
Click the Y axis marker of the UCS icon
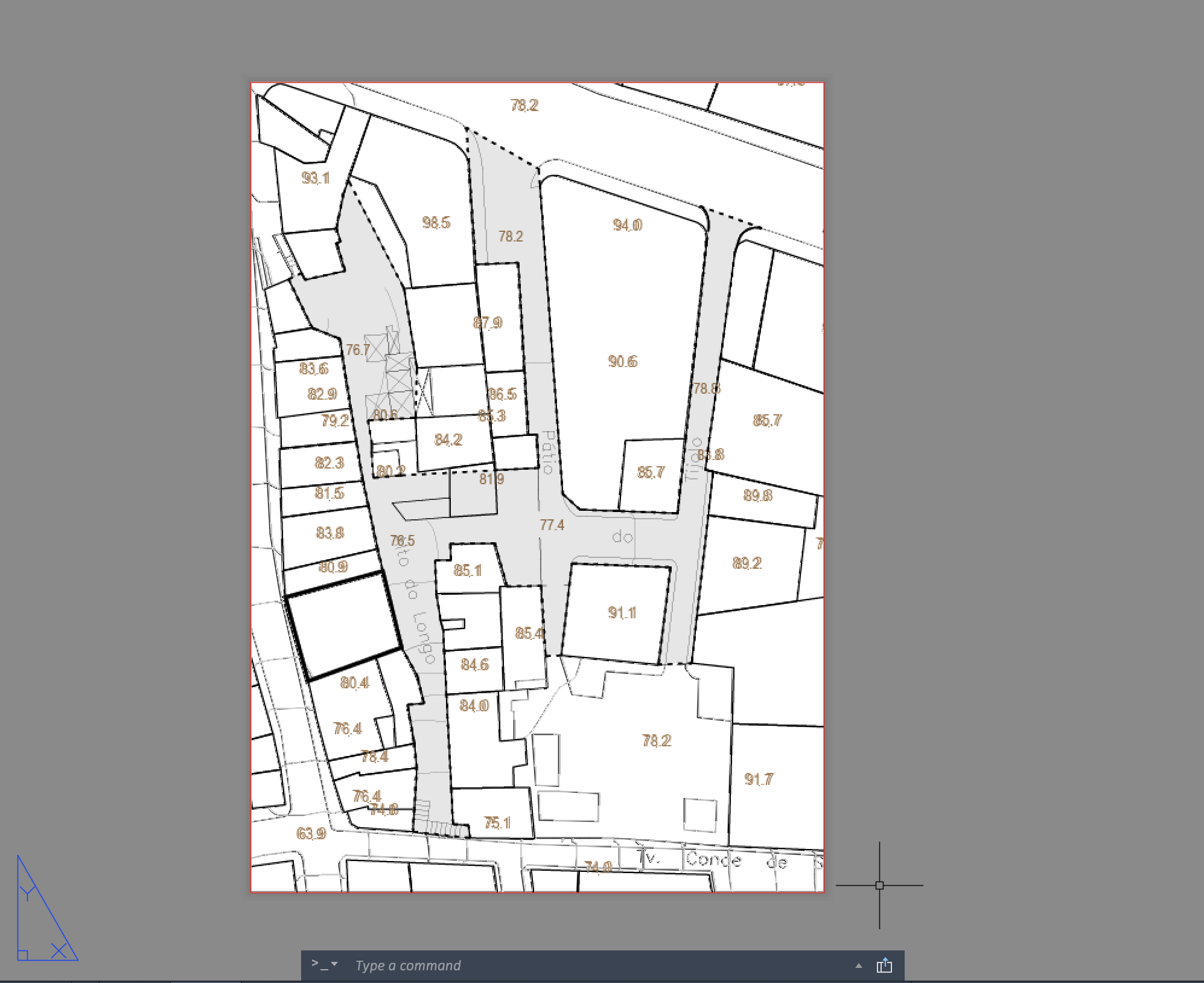(x=27, y=892)
